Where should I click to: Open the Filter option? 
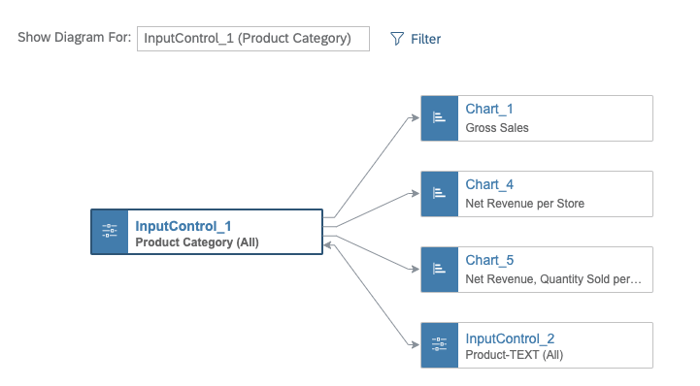coord(416,39)
